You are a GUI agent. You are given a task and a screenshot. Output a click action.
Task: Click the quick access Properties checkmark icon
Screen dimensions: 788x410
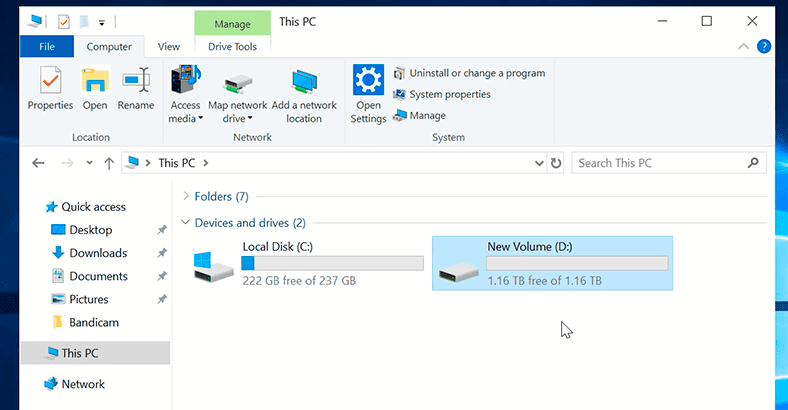(x=64, y=22)
